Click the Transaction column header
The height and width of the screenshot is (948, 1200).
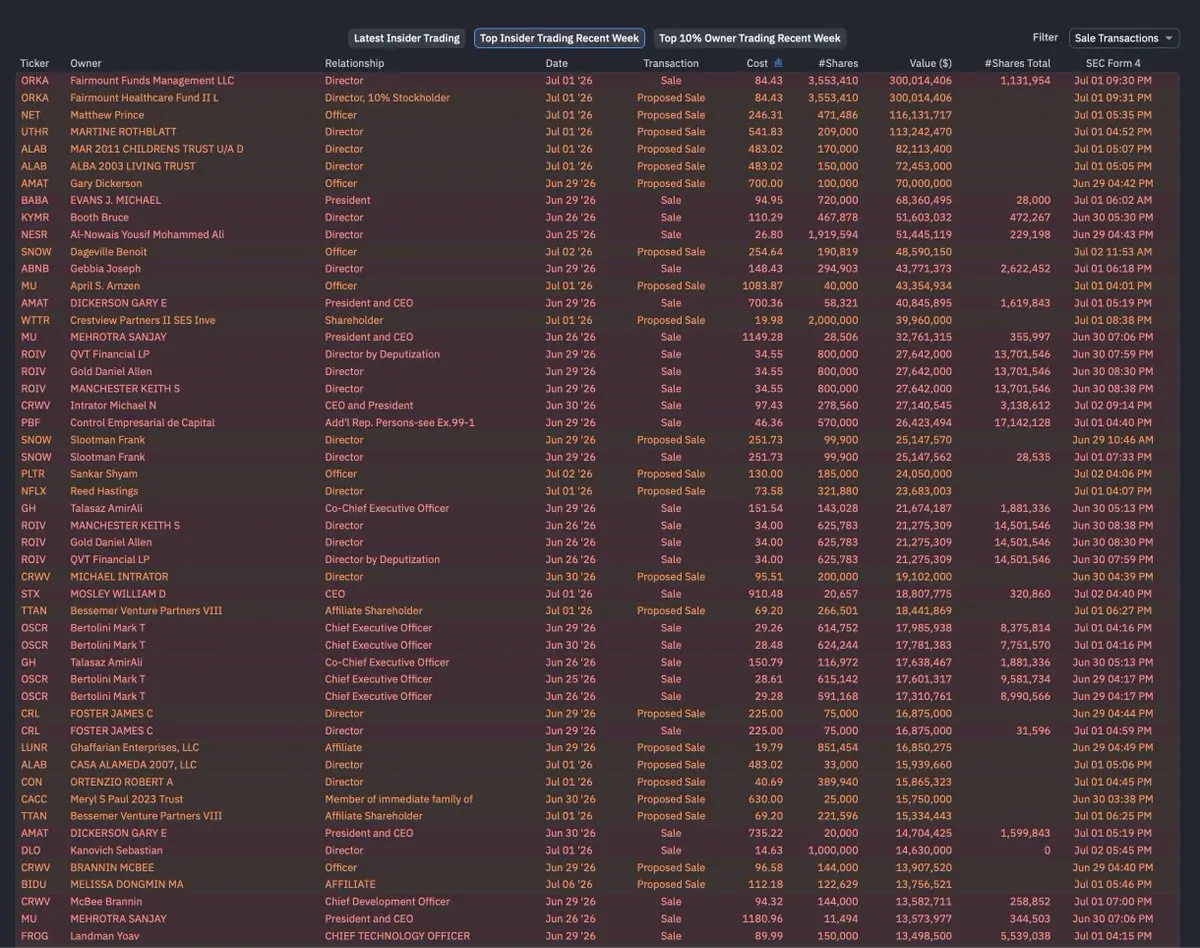pos(671,63)
